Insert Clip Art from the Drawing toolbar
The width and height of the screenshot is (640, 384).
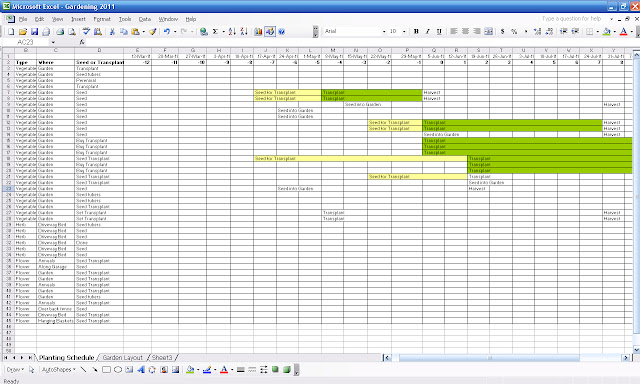(164, 370)
